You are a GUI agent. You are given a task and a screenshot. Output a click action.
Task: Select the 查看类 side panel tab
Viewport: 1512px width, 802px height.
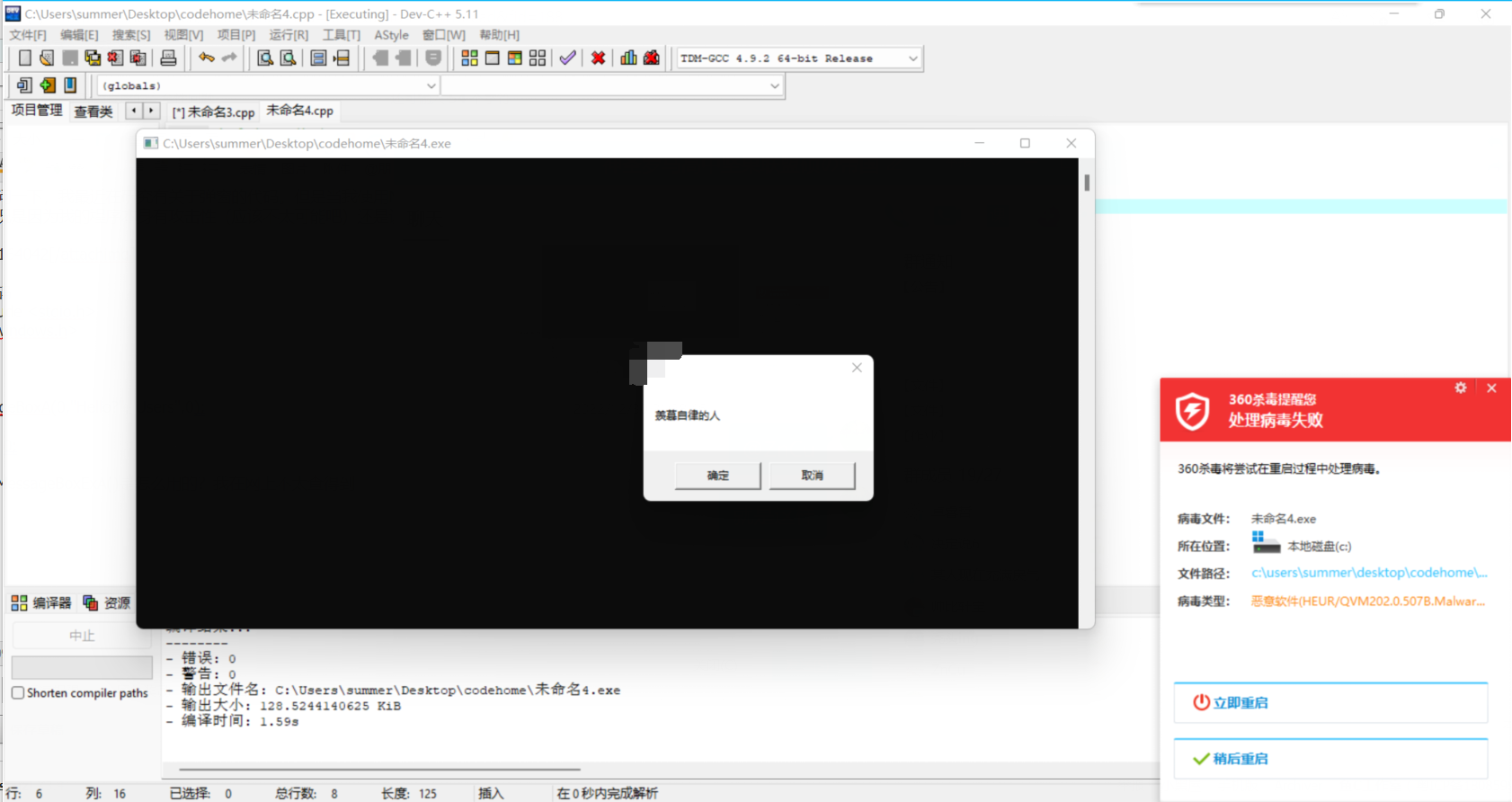pyautogui.click(x=93, y=111)
